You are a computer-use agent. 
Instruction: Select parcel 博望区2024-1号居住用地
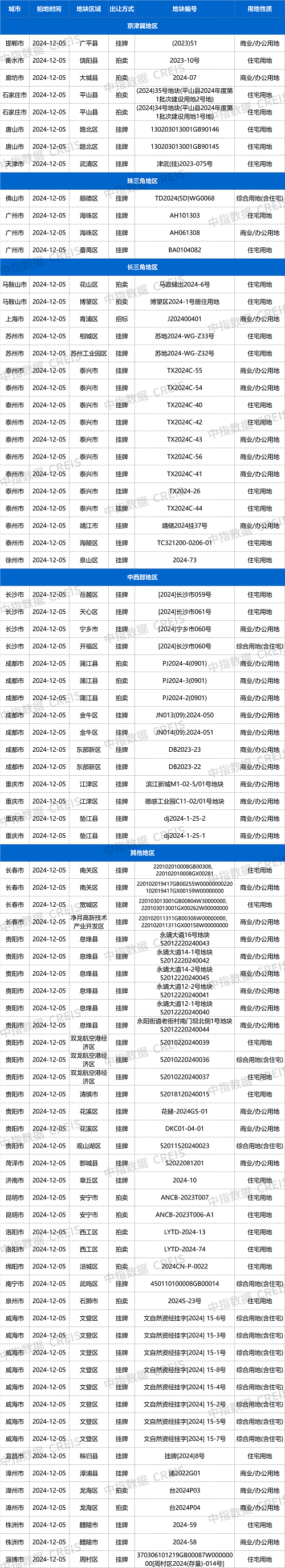click(x=185, y=301)
